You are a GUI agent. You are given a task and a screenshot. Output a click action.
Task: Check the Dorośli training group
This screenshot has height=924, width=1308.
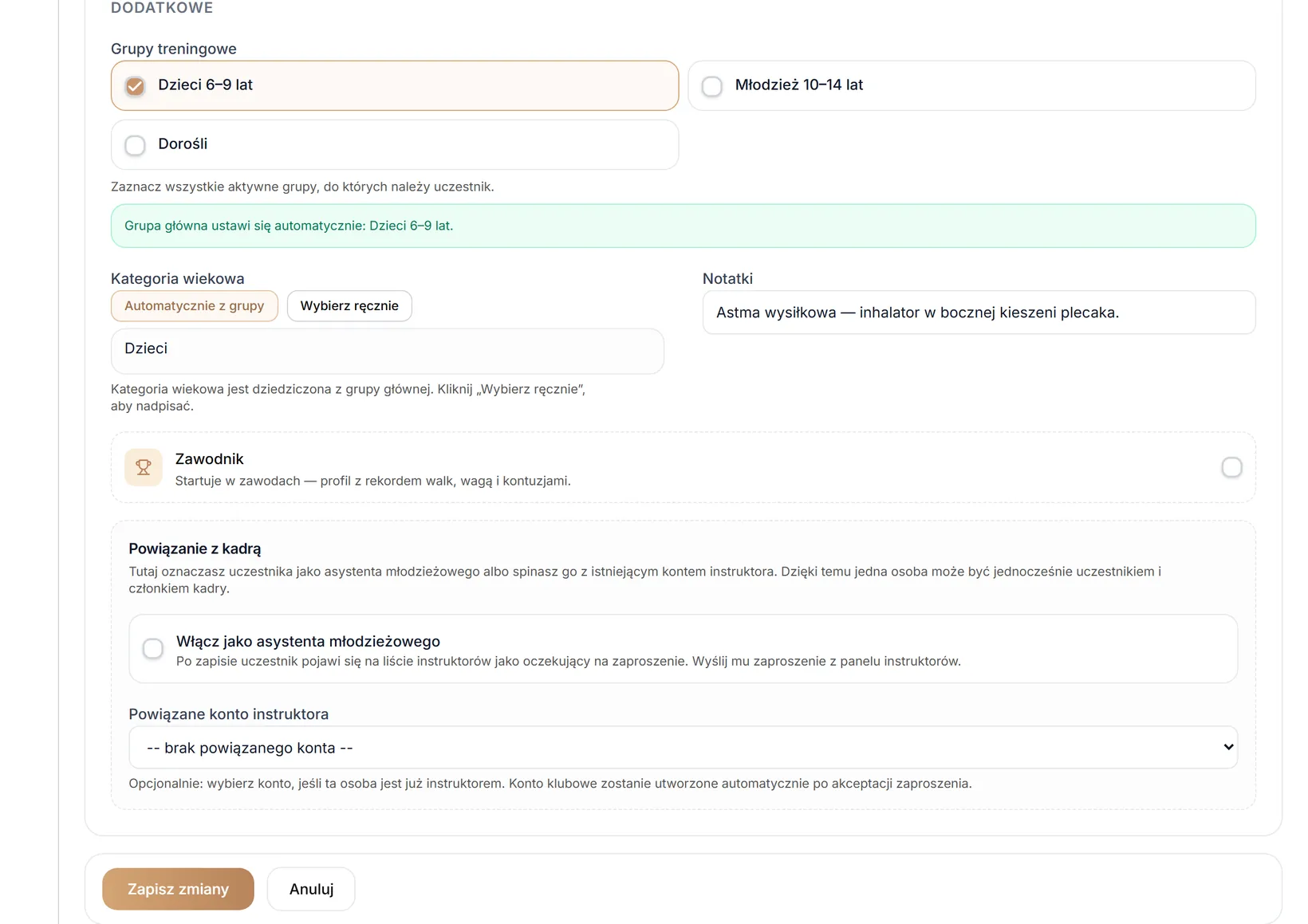[136, 145]
